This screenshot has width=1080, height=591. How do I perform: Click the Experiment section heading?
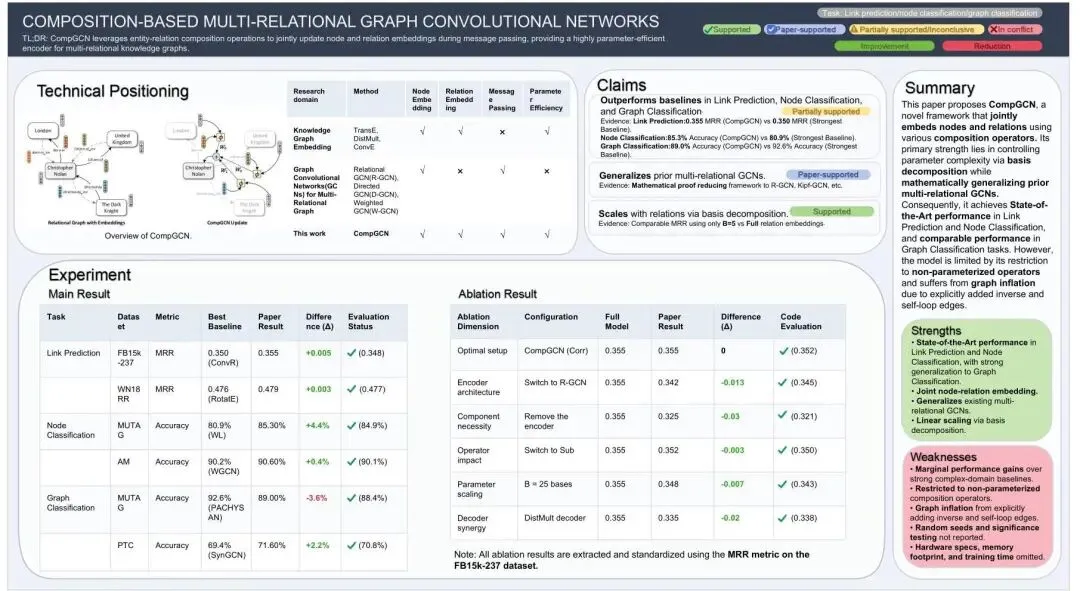point(90,275)
